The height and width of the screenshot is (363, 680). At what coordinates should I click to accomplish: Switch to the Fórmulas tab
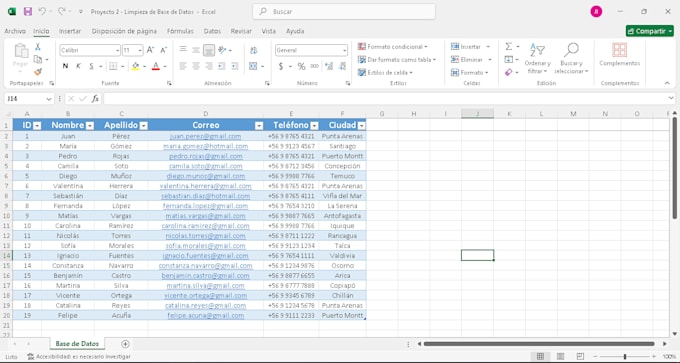point(180,31)
